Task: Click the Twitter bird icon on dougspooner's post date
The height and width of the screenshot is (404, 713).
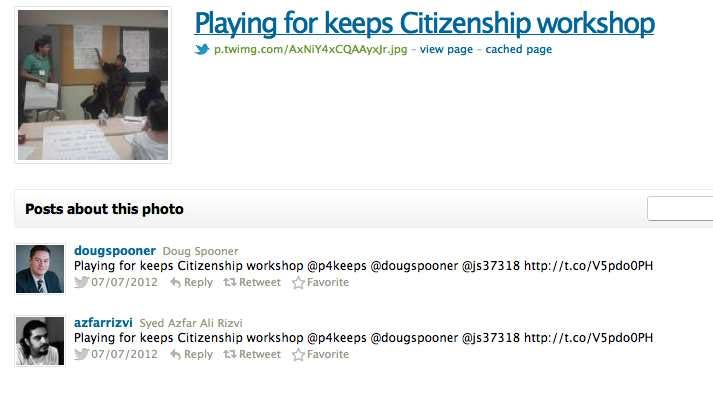Action: tap(81, 283)
